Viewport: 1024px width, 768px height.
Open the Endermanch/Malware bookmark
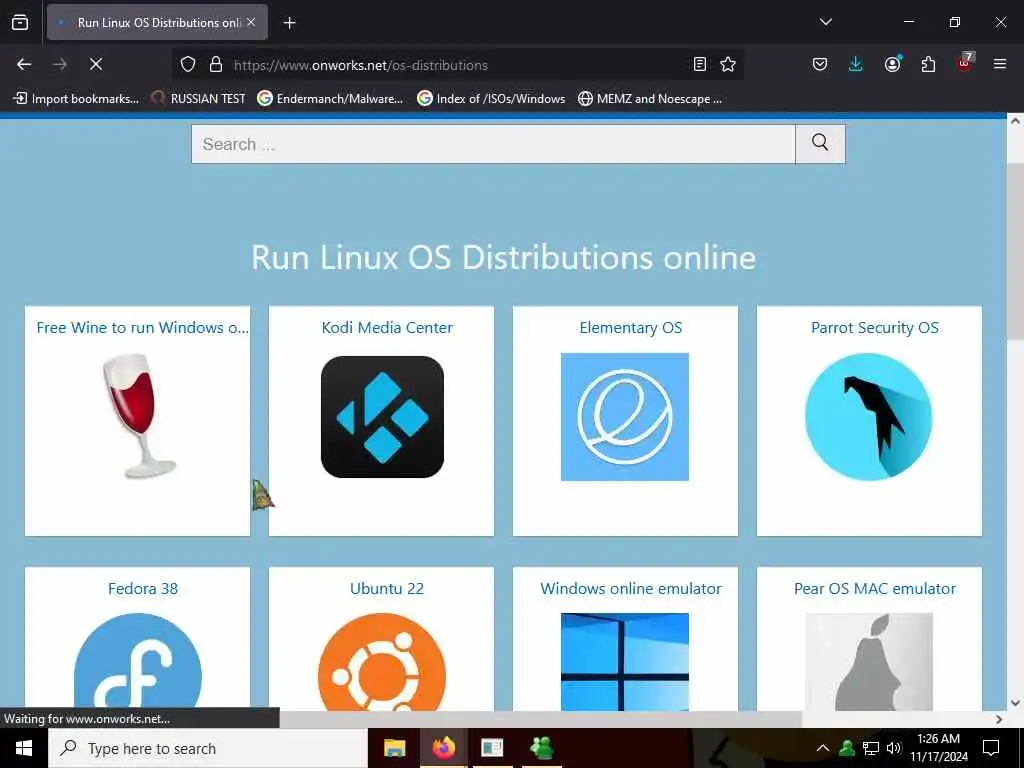(330, 99)
